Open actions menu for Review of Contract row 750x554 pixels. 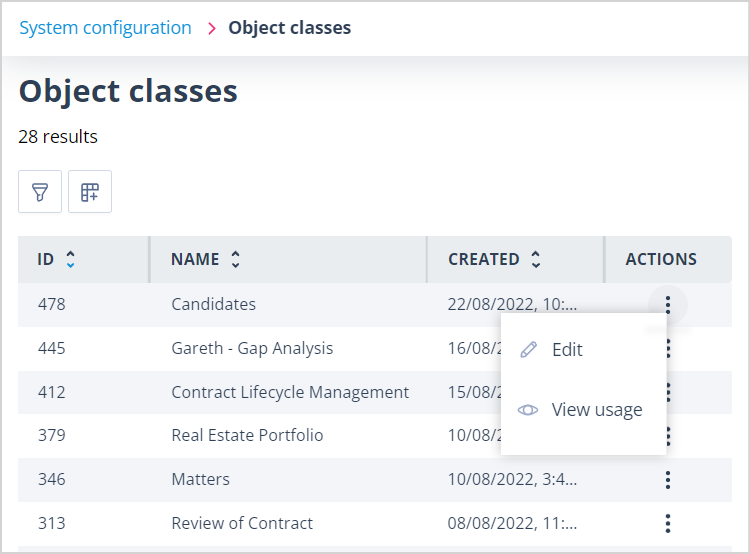pyautogui.click(x=668, y=523)
